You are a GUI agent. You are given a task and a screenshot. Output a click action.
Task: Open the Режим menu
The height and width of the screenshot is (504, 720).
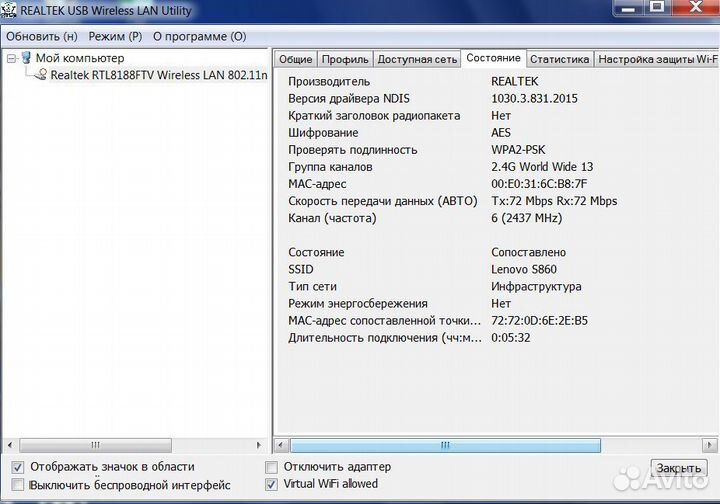pos(115,36)
